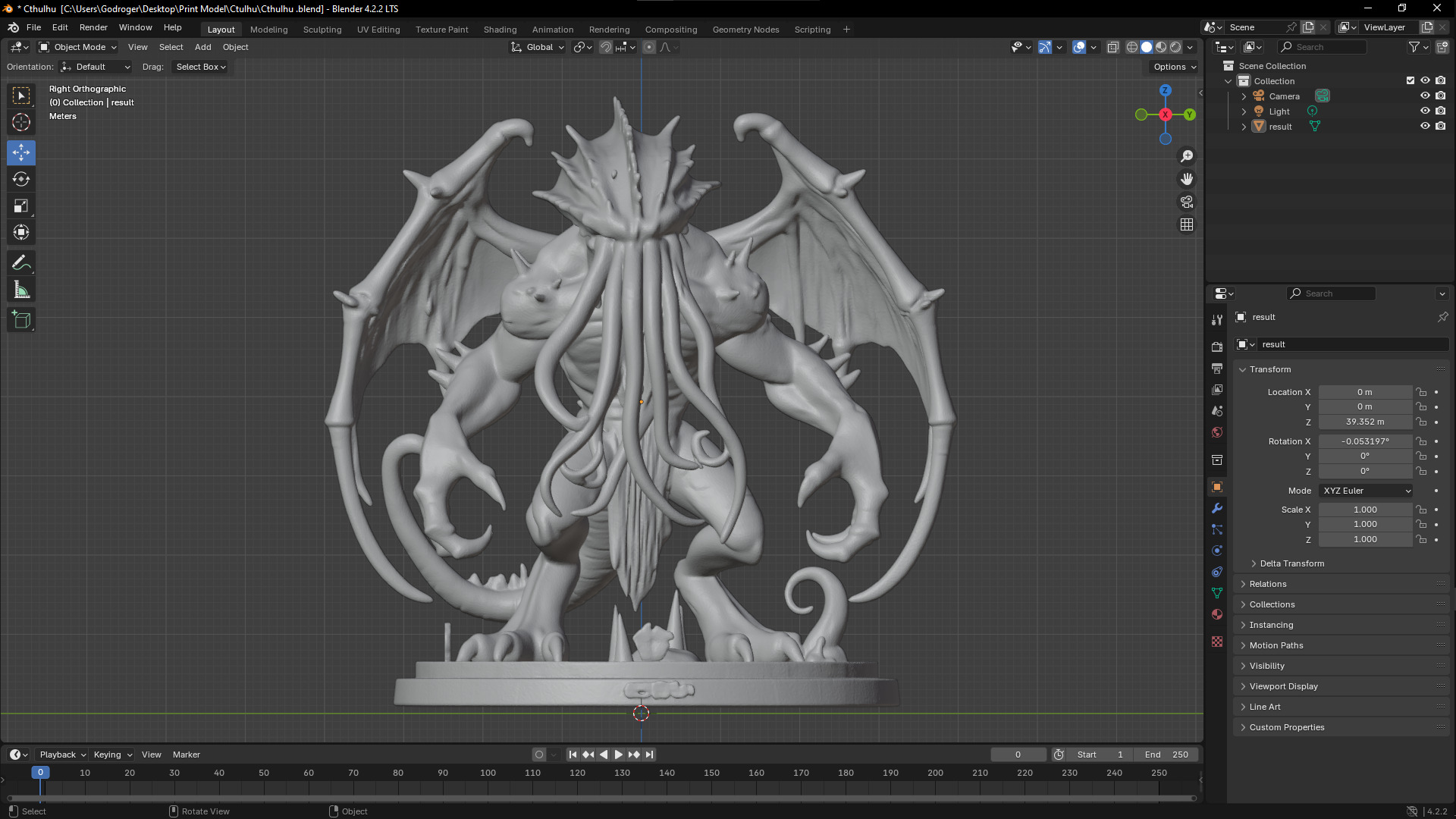Click the pan view hand icon

pyautogui.click(x=1187, y=179)
